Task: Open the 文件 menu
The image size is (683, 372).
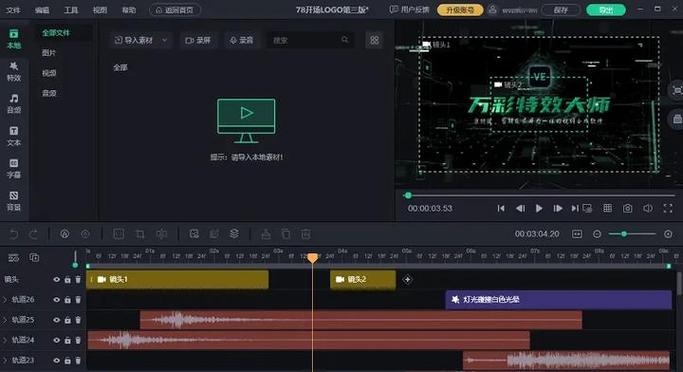Action: click(13, 10)
